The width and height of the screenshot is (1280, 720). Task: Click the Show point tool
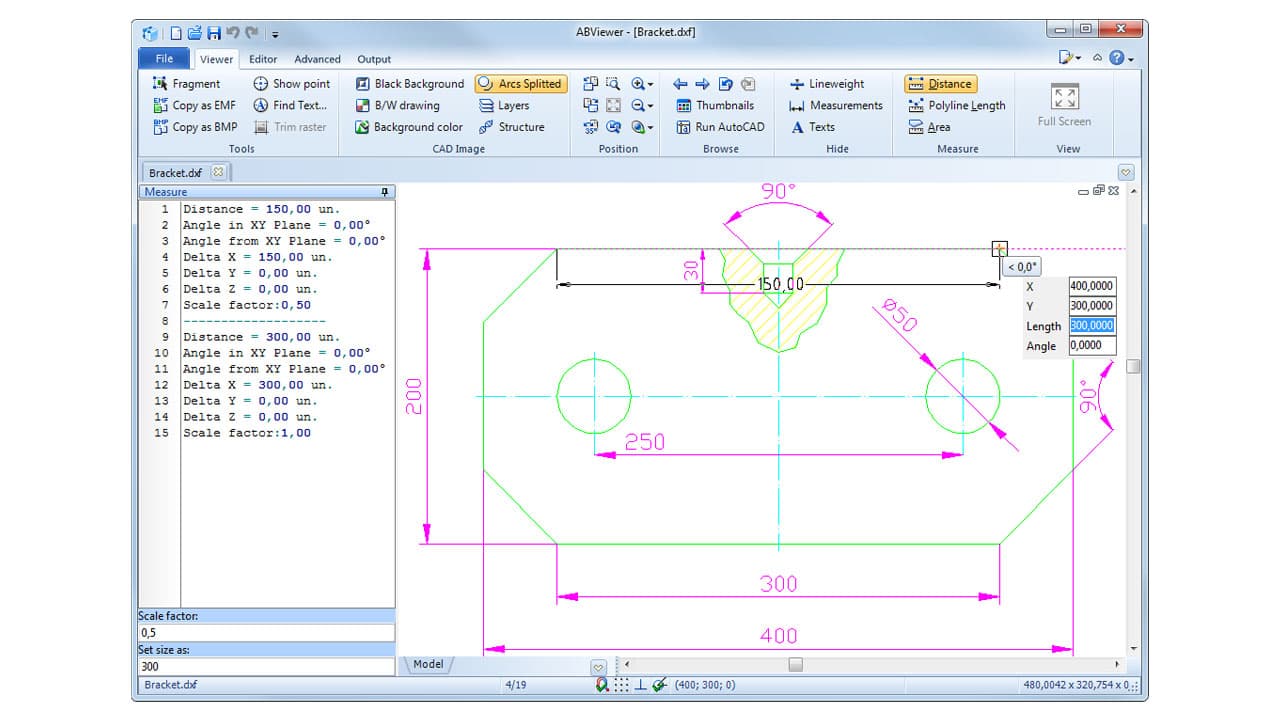291,84
